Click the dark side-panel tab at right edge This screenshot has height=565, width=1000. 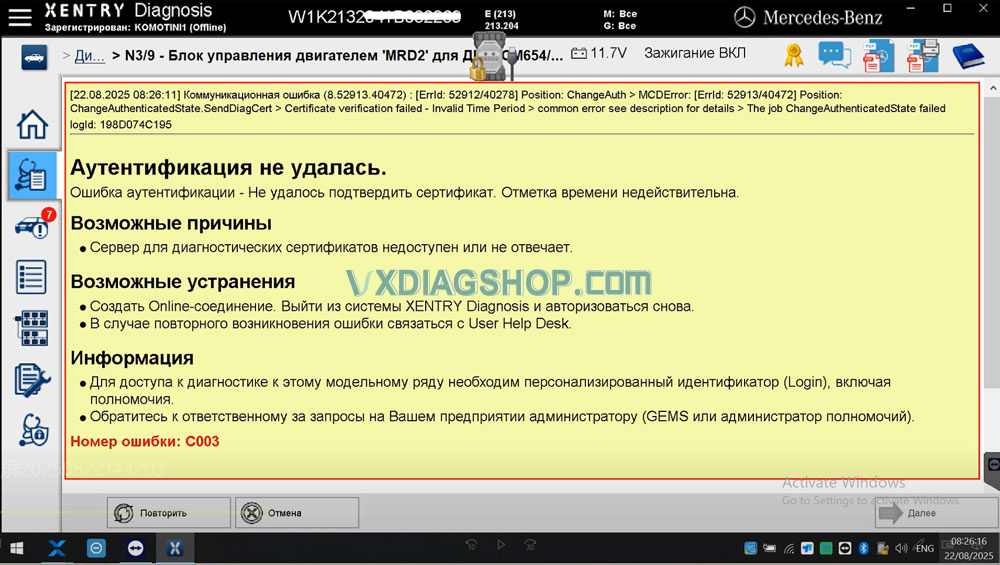(x=992, y=471)
